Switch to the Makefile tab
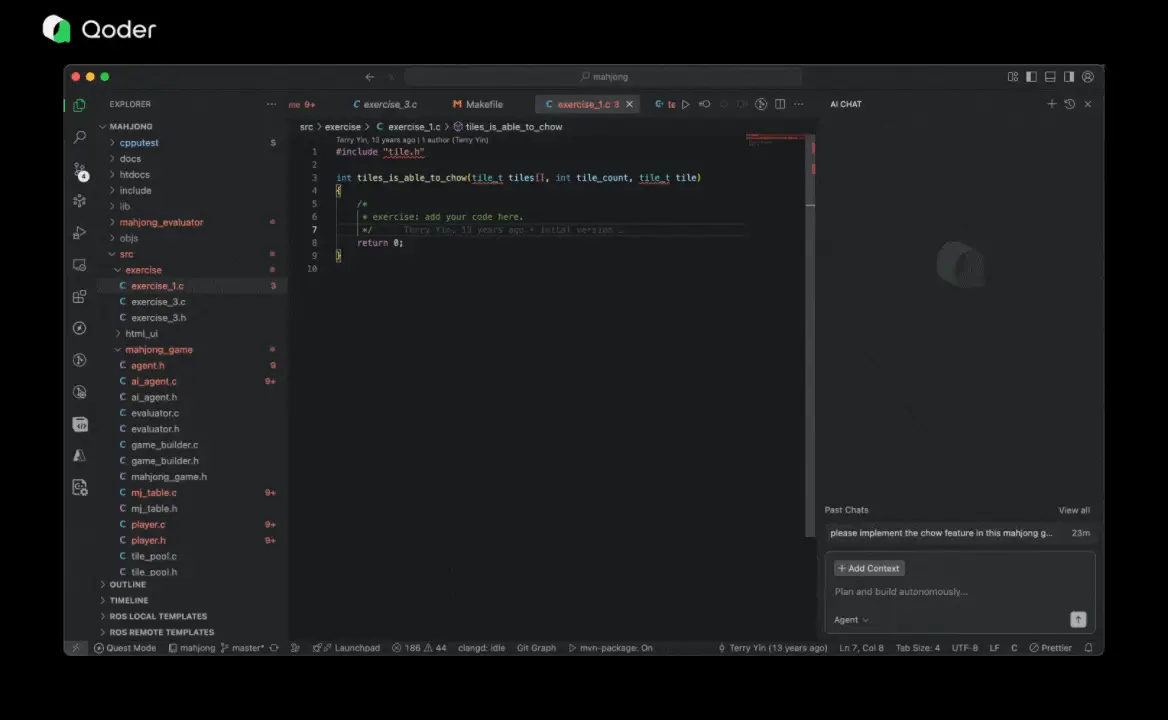Image resolution: width=1168 pixels, height=720 pixels. point(477,104)
